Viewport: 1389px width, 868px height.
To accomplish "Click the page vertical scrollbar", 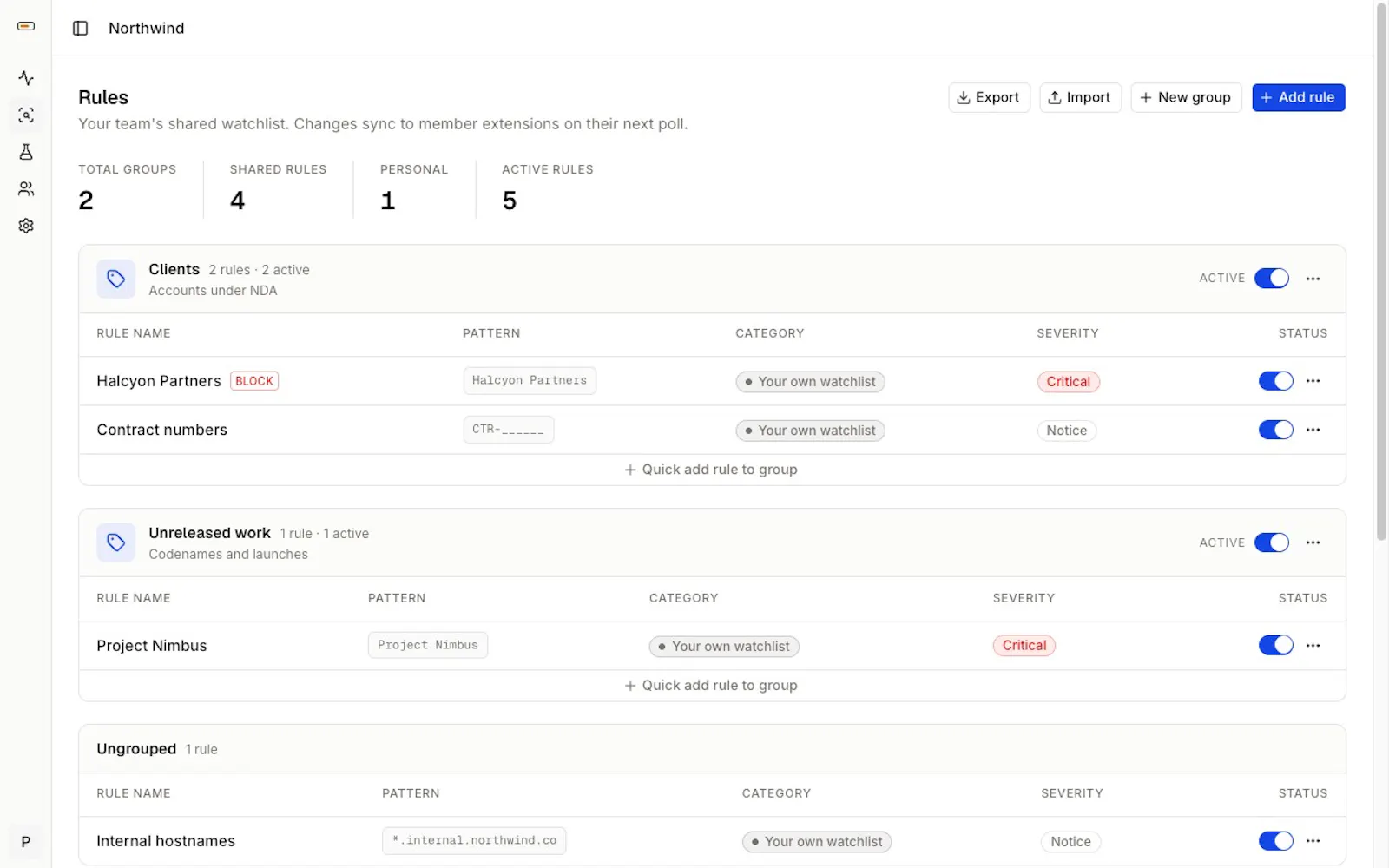I will (1381, 271).
